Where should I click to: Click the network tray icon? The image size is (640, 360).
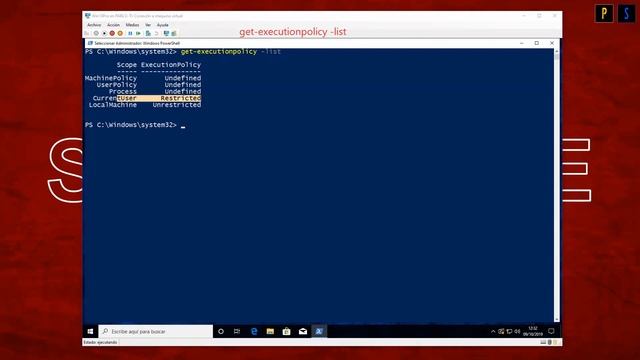click(x=509, y=331)
